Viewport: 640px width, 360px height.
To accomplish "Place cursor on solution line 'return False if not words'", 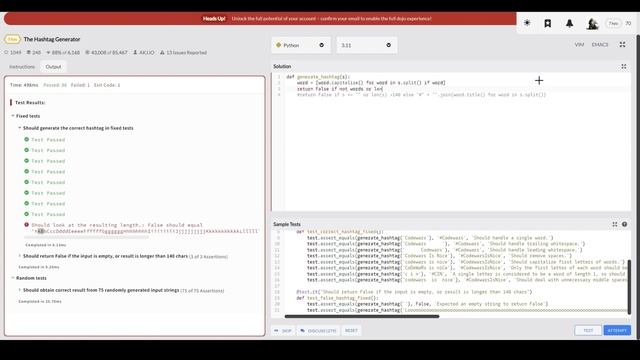I will pos(340,89).
